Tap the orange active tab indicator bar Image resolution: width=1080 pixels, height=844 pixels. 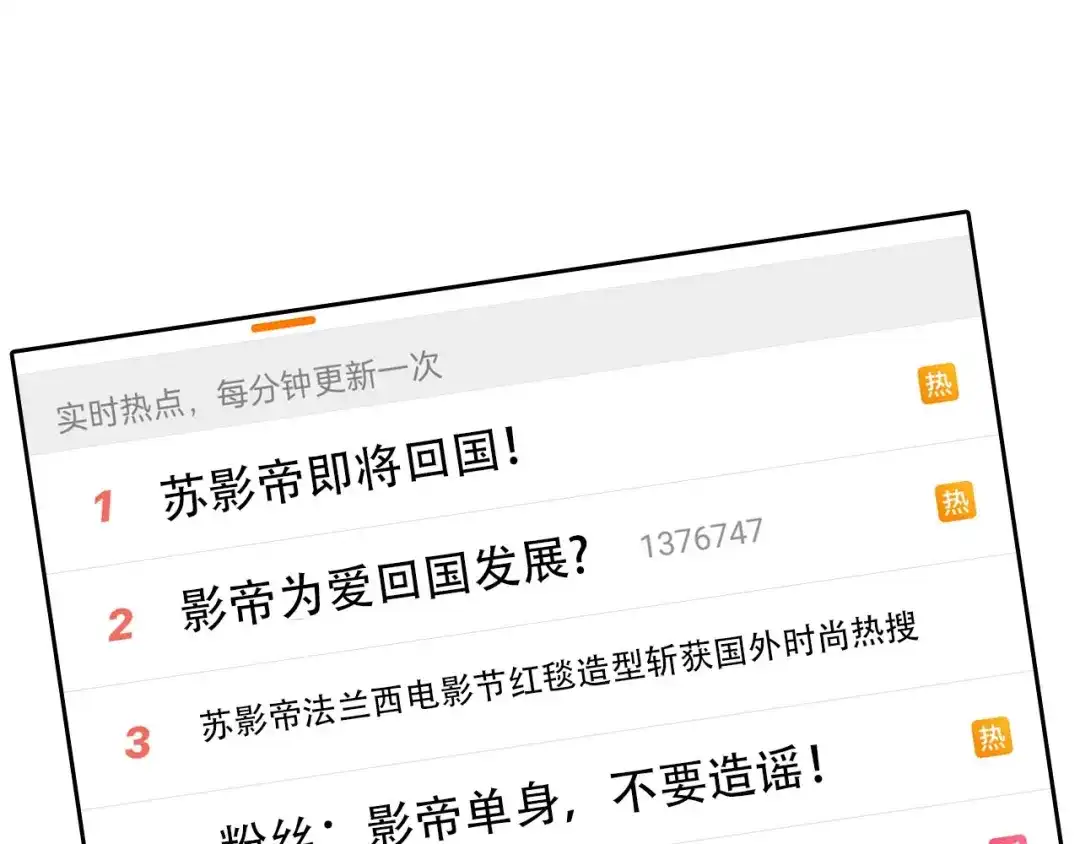tap(283, 324)
